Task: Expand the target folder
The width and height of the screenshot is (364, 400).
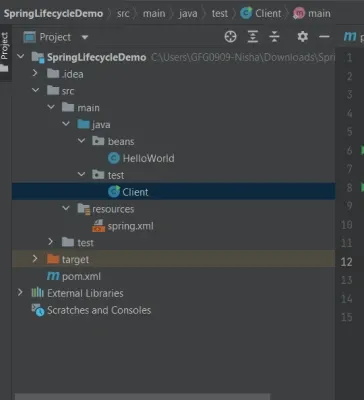Action: click(x=35, y=258)
